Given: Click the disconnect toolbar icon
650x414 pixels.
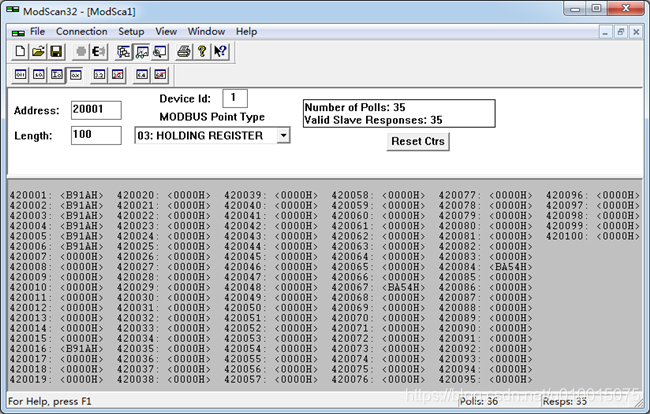Looking at the screenshot, I should 99,51.
